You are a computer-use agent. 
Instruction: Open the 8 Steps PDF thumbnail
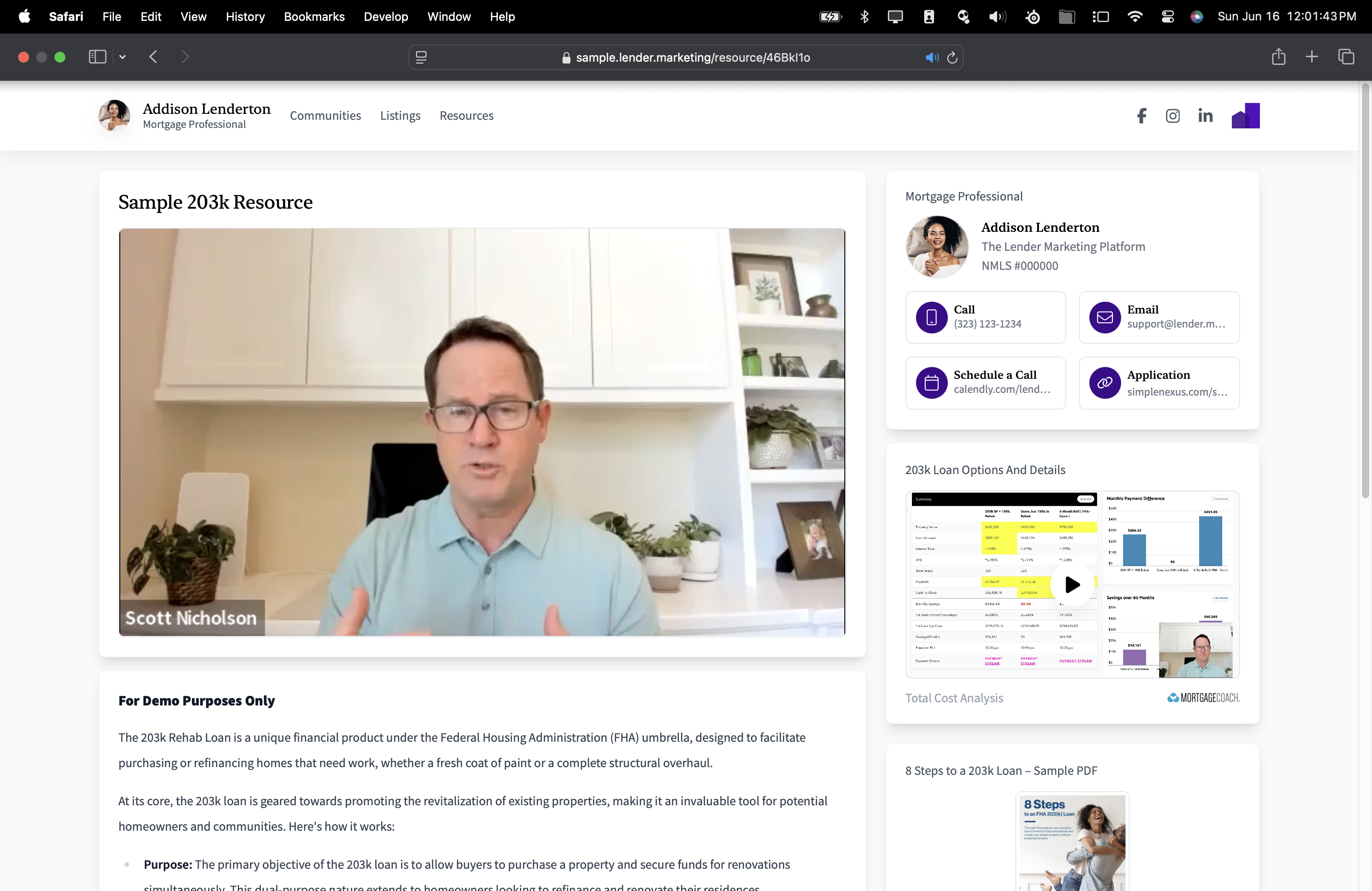point(1072,842)
